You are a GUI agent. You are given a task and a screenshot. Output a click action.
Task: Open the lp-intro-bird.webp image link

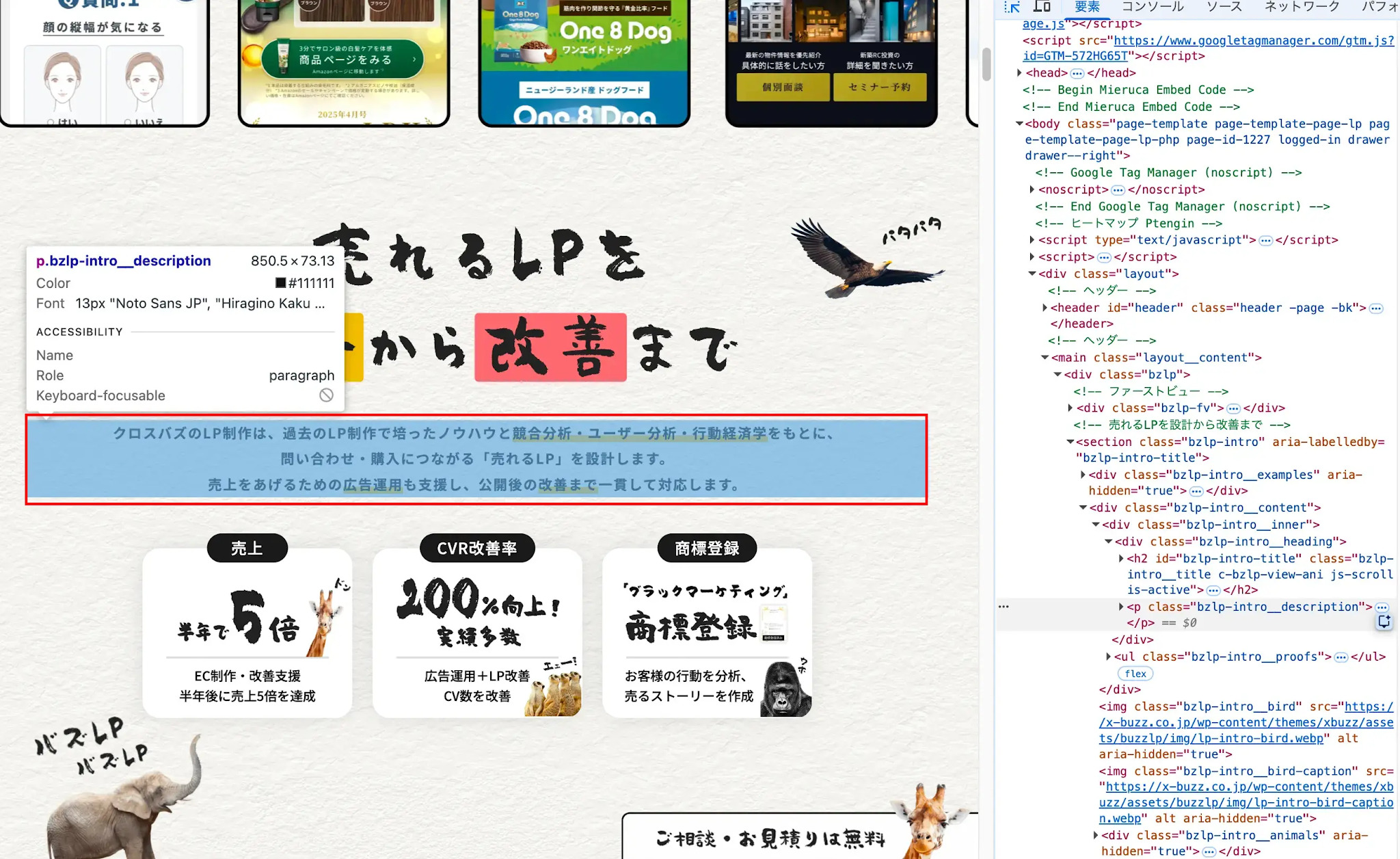pos(1246,723)
